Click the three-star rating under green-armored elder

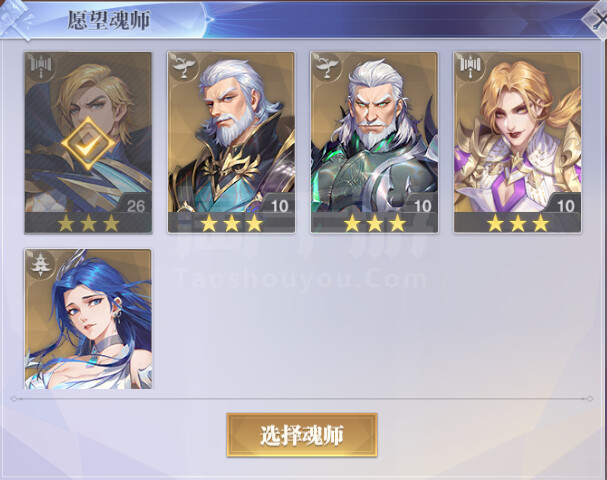point(375,223)
